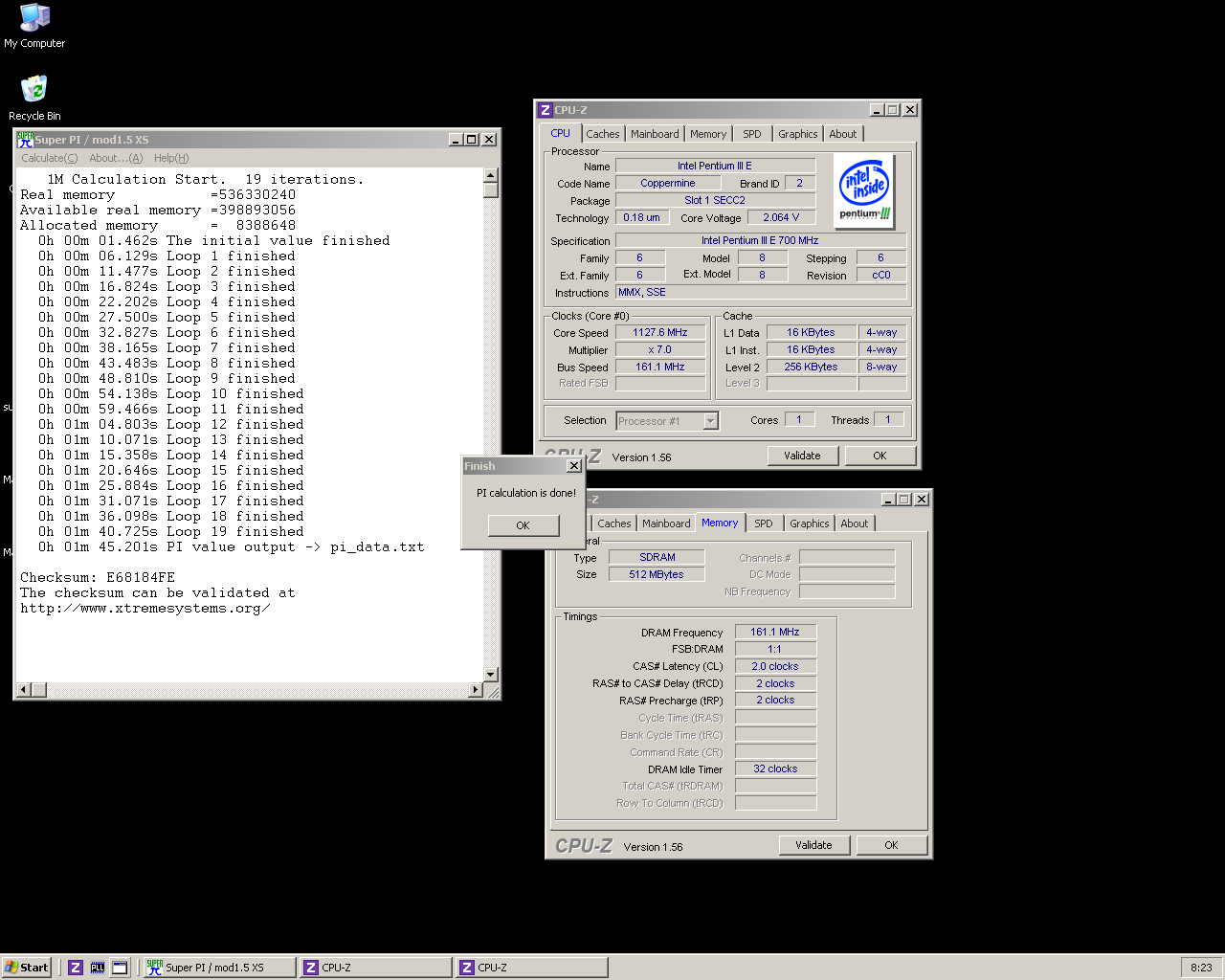Screen dimensions: 1225x980
Task: Select Mainboard tab in top CPU-Z window
Action: 655,134
